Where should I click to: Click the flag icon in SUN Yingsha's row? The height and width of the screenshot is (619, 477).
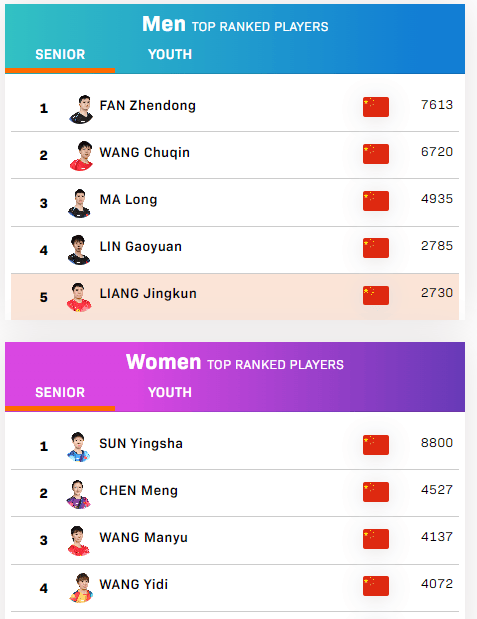pyautogui.click(x=376, y=445)
